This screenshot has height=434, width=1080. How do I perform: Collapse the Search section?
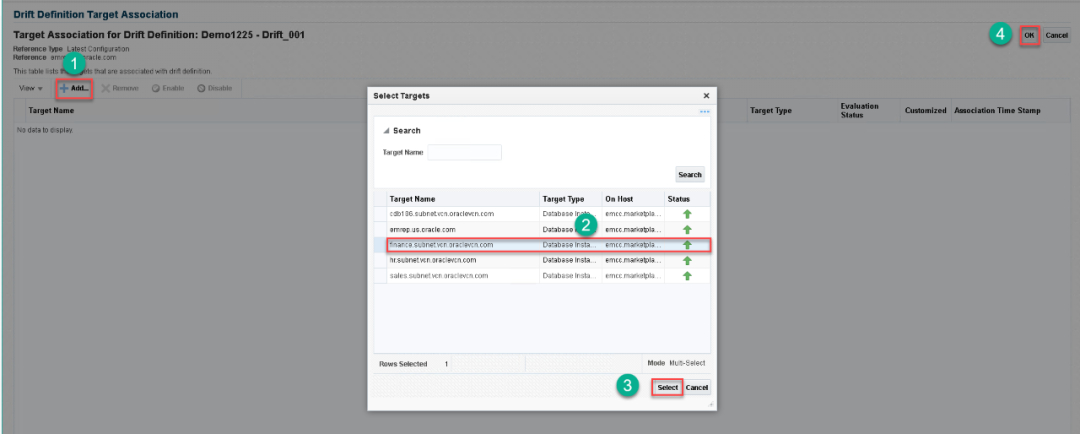point(386,131)
